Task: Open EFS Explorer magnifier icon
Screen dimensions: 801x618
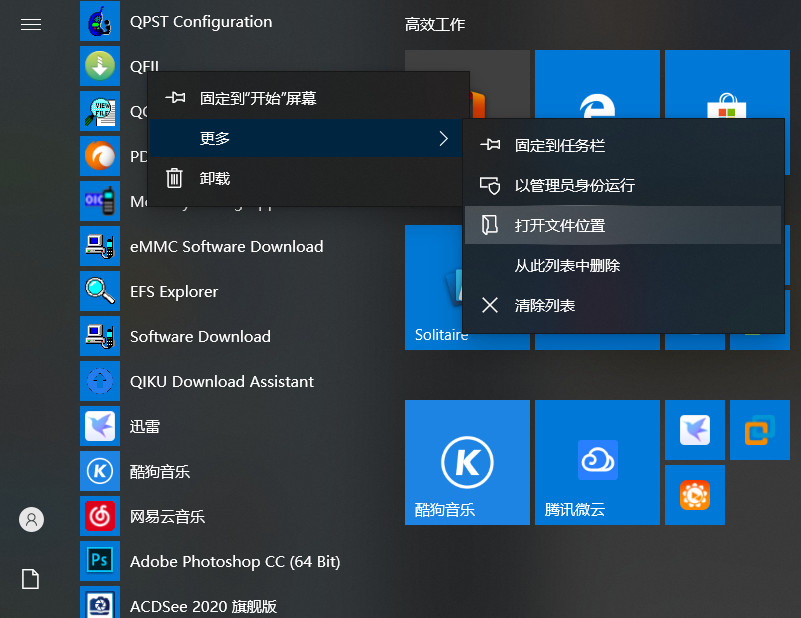Action: 100,291
